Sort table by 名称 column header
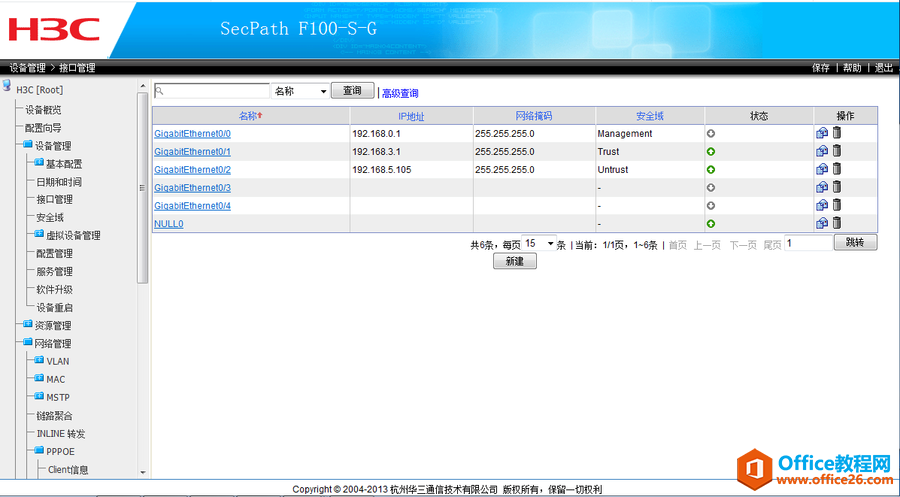The height and width of the screenshot is (497, 900). click(x=250, y=116)
